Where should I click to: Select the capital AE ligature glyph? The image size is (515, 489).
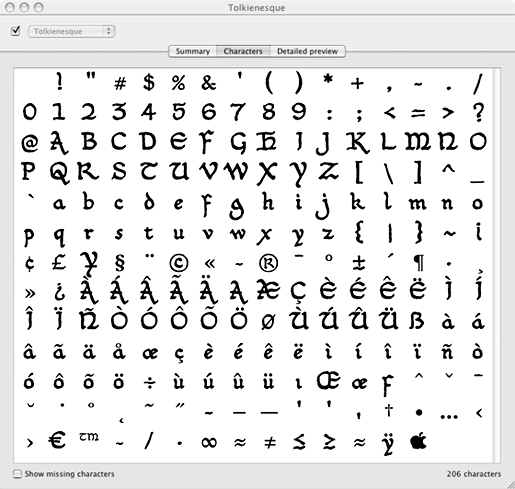[x=269, y=289]
